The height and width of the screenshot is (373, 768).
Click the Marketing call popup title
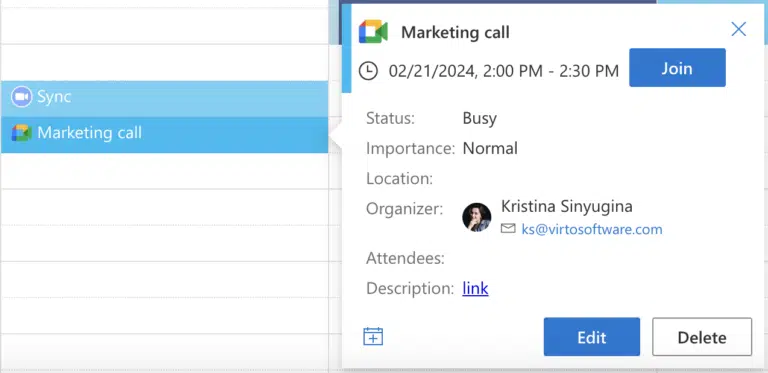(455, 33)
